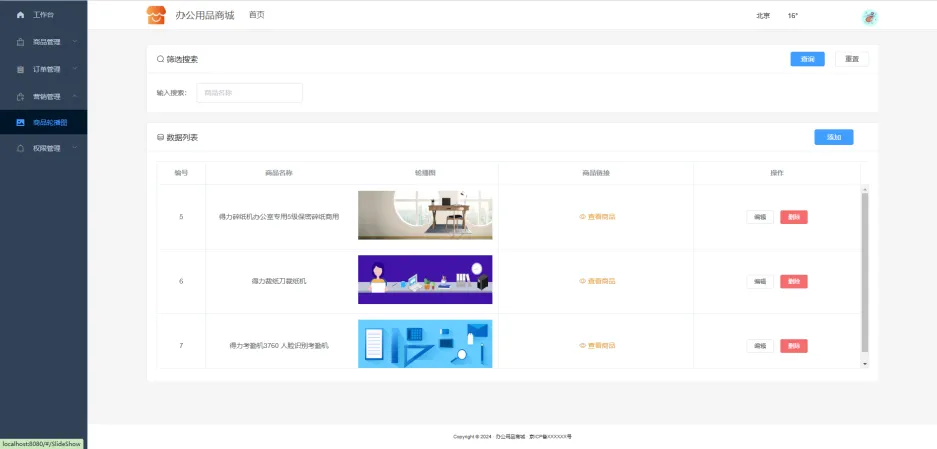Viewport: 937px width, 449px height.
Task: Collapse the 营销管理 submenu arrow
Action: (x=75, y=96)
